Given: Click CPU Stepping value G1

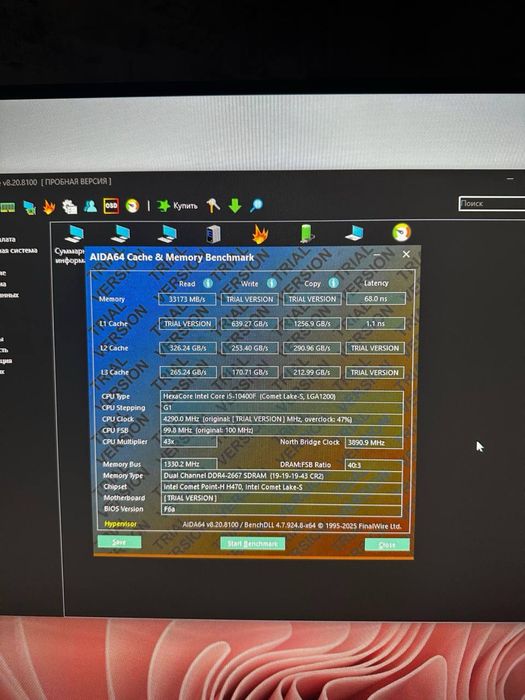Looking at the screenshot, I should pos(282,408).
